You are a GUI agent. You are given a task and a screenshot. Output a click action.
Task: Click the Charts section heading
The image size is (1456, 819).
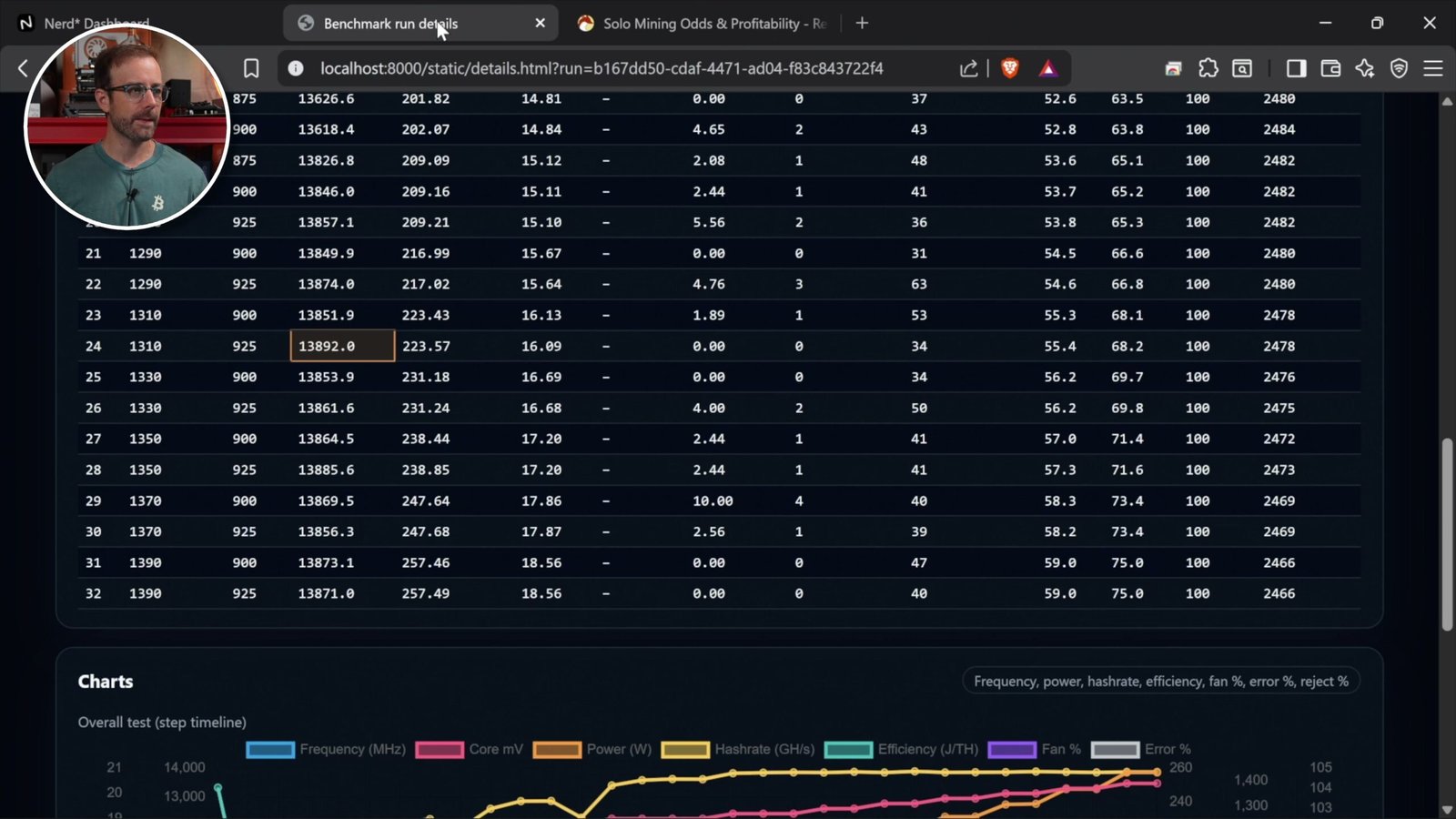(106, 682)
